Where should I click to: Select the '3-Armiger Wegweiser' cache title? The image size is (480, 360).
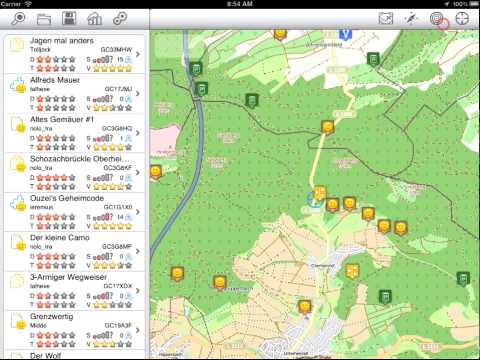(68, 277)
